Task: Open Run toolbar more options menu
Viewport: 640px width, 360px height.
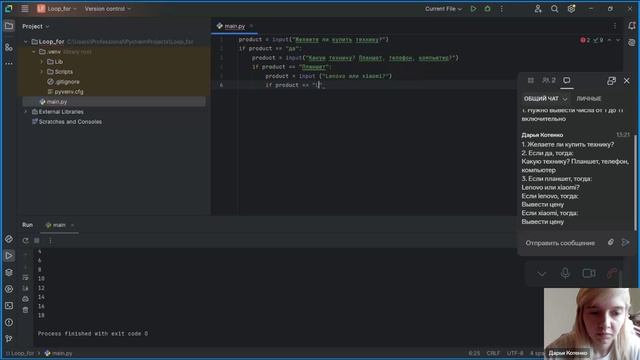Action: tap(50, 241)
